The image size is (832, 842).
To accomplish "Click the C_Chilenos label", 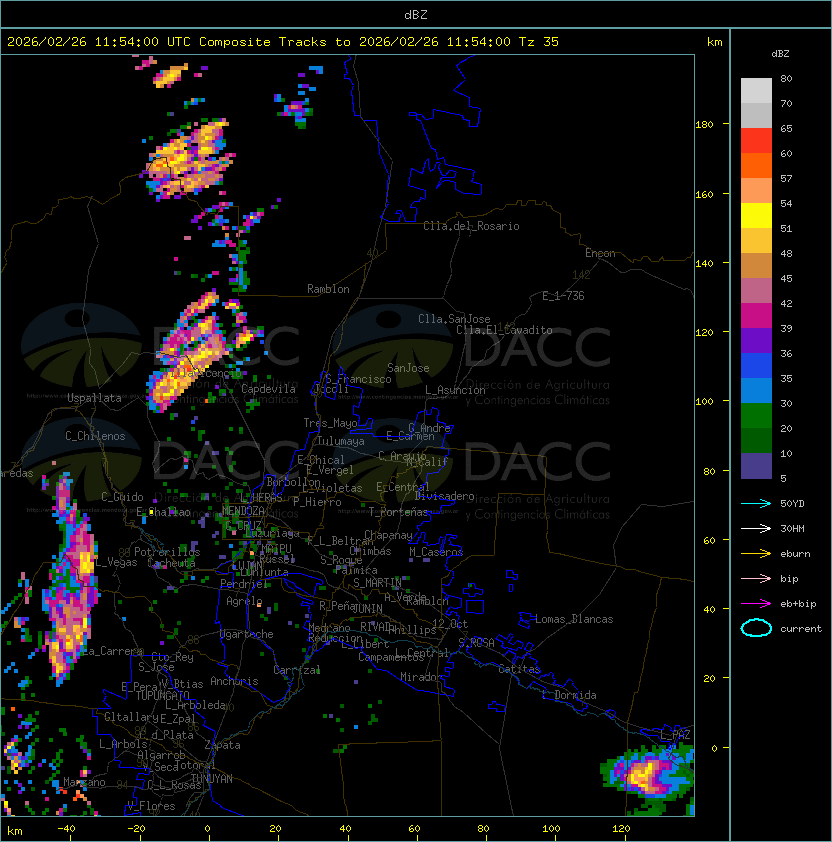I will coord(95,436).
